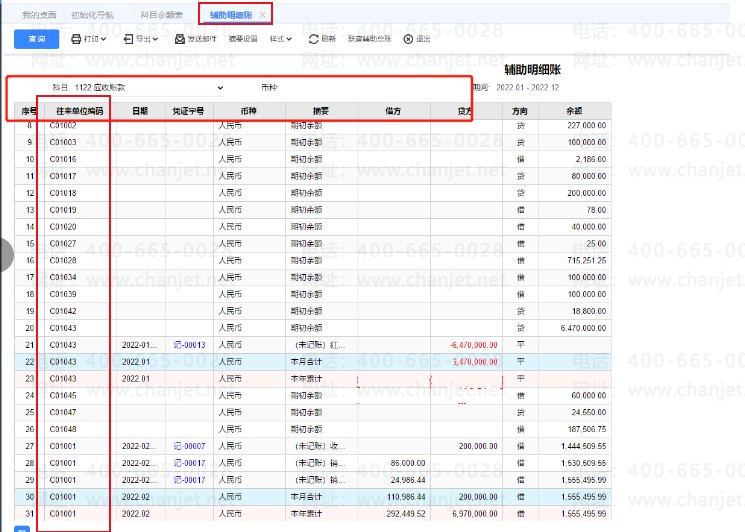This screenshot has height=532, width=745.
Task: Click the 贷方 column header
Action: (465, 111)
